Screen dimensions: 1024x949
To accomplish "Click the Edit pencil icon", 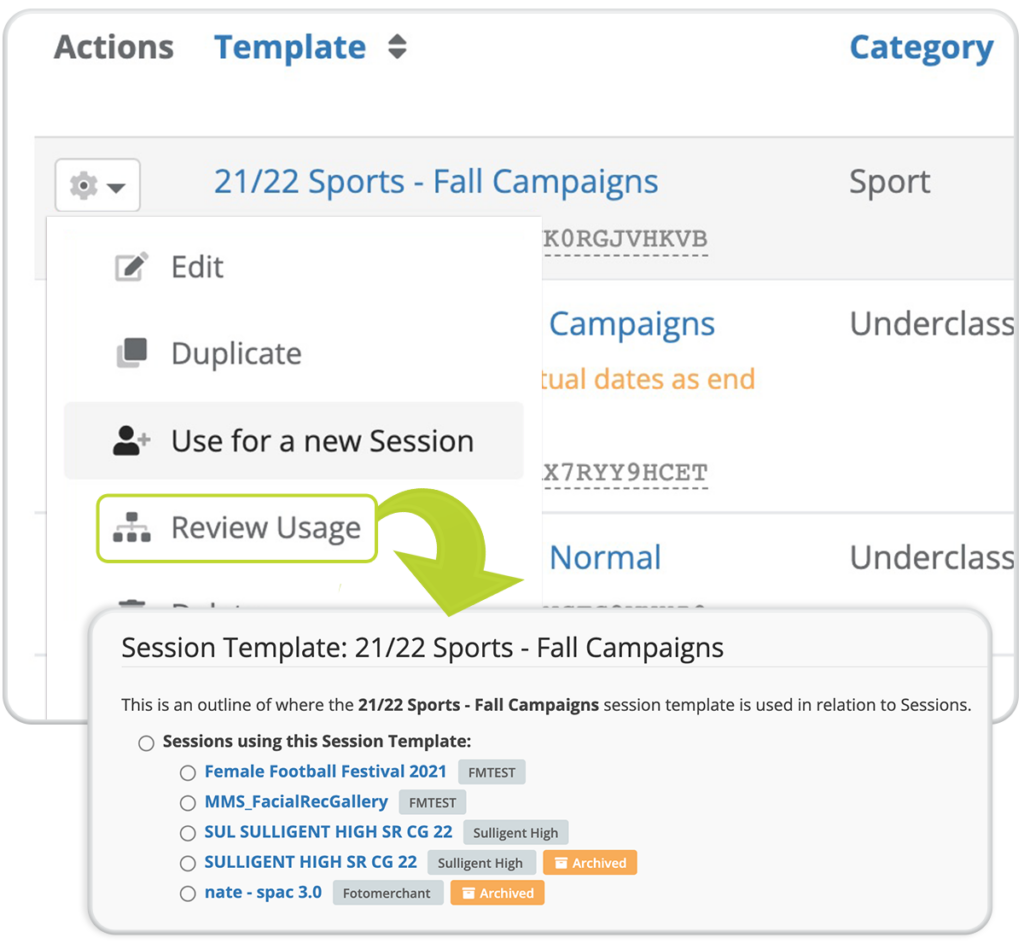I will 131,266.
